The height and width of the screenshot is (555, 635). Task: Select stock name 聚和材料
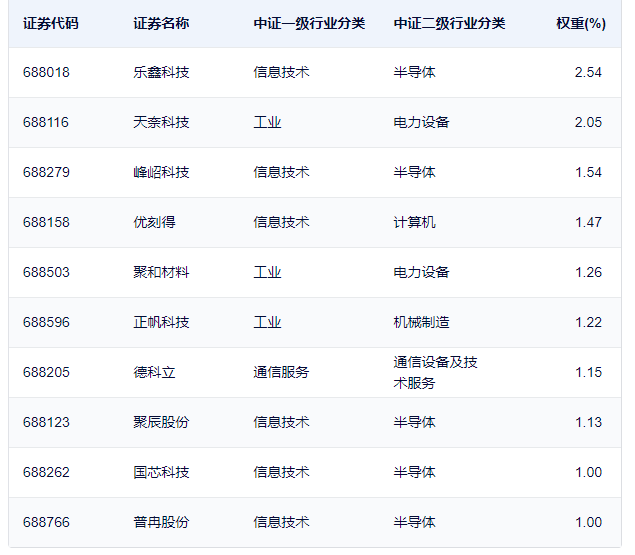tap(161, 272)
